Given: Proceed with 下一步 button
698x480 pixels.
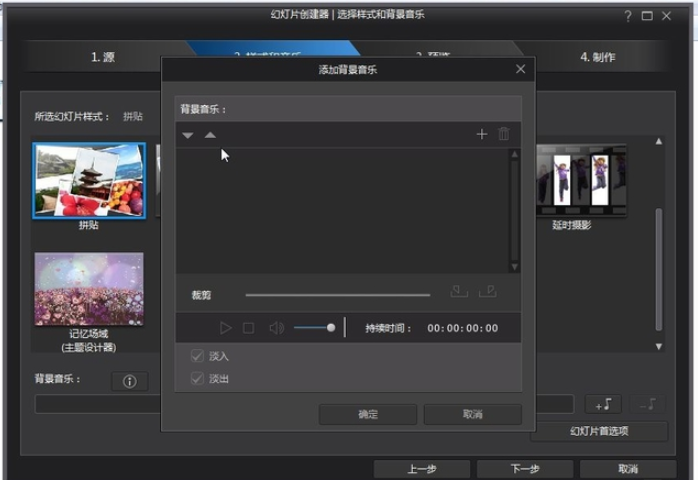Looking at the screenshot, I should click(x=525, y=469).
